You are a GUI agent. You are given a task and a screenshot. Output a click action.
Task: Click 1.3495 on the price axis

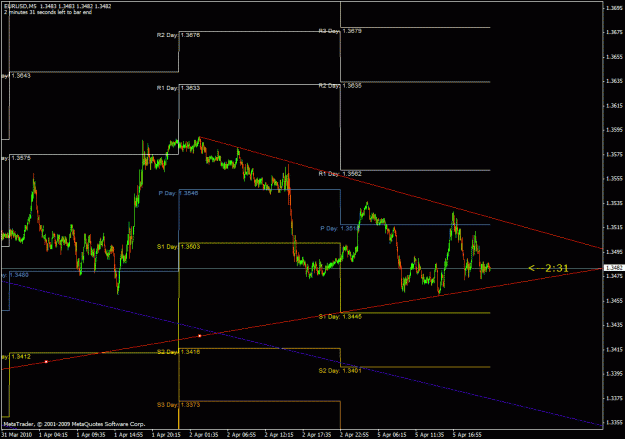pos(614,252)
